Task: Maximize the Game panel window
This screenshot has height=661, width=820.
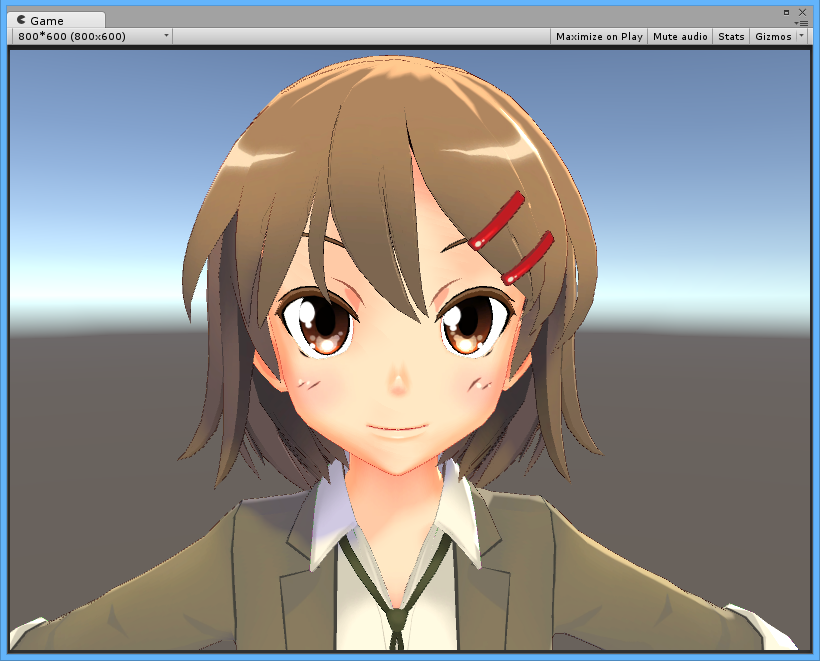Action: (786, 11)
